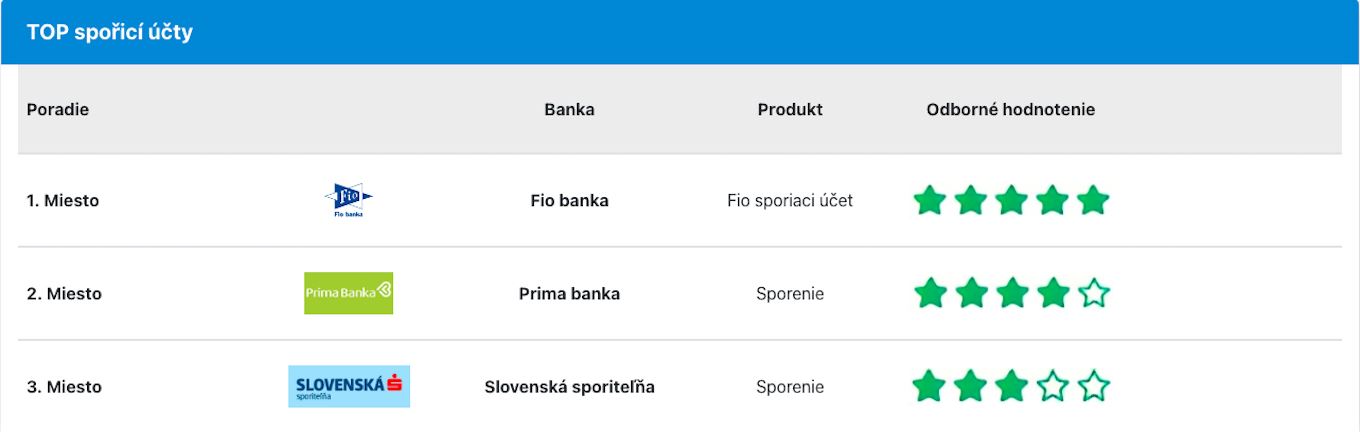This screenshot has height=432, width=1360.
Task: Click the Slovenská sporiteľňa logo
Action: 349,386
